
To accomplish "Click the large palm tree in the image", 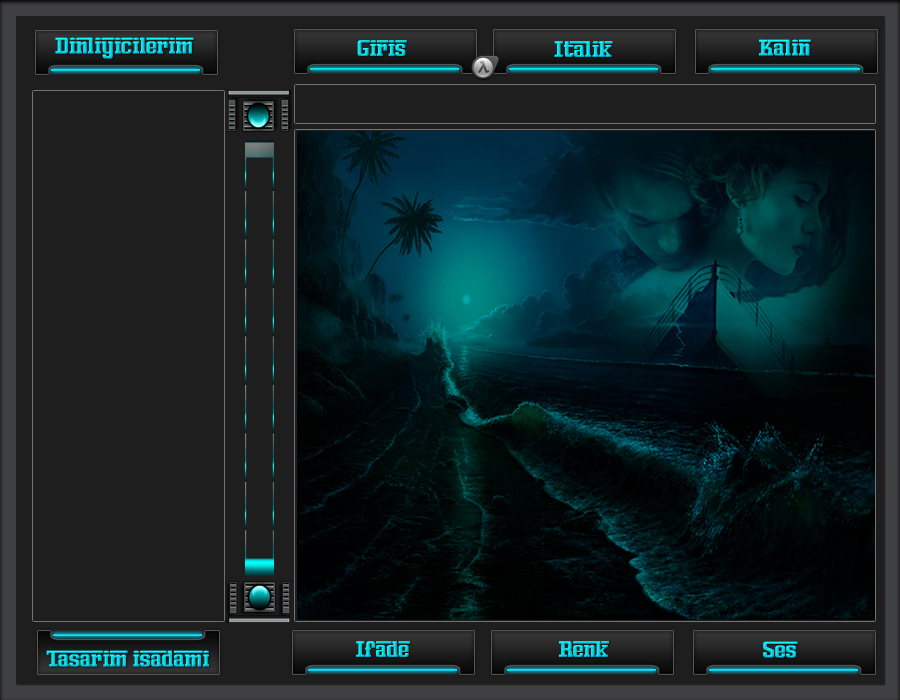I will click(410, 225).
